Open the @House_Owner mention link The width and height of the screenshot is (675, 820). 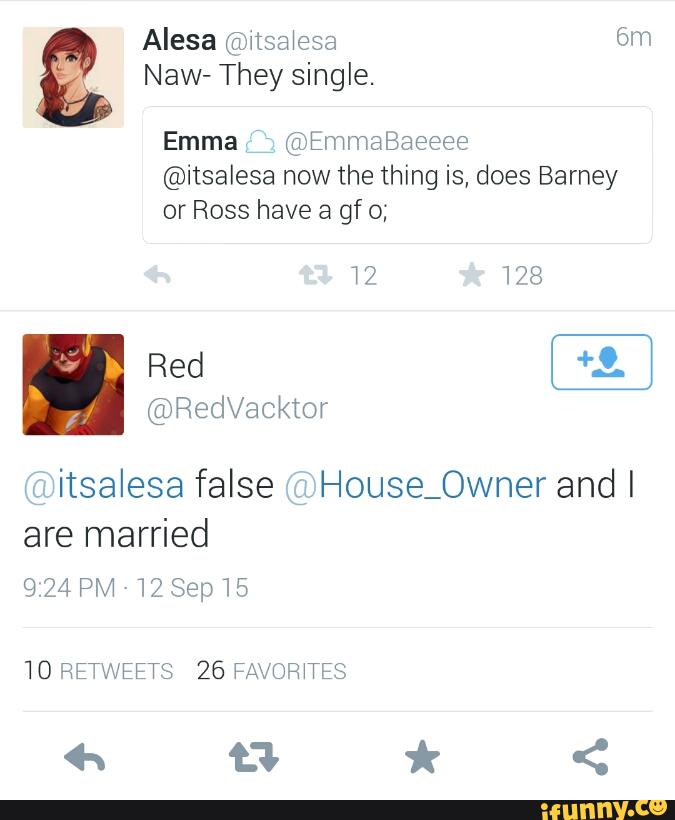415,485
